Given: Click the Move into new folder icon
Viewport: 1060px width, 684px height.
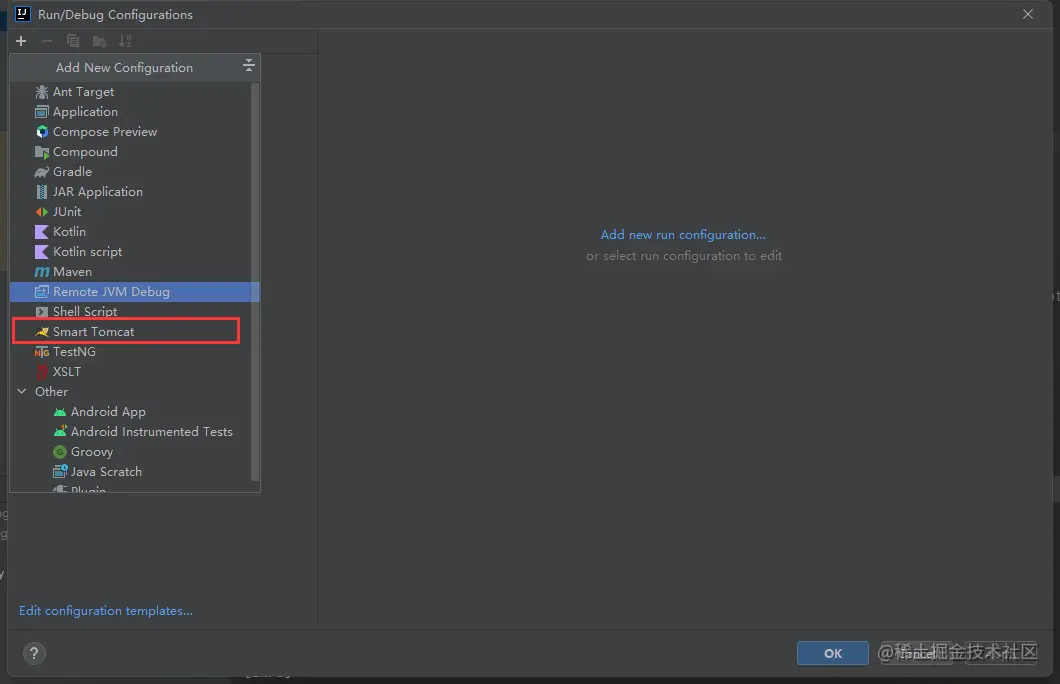Looking at the screenshot, I should click(99, 42).
